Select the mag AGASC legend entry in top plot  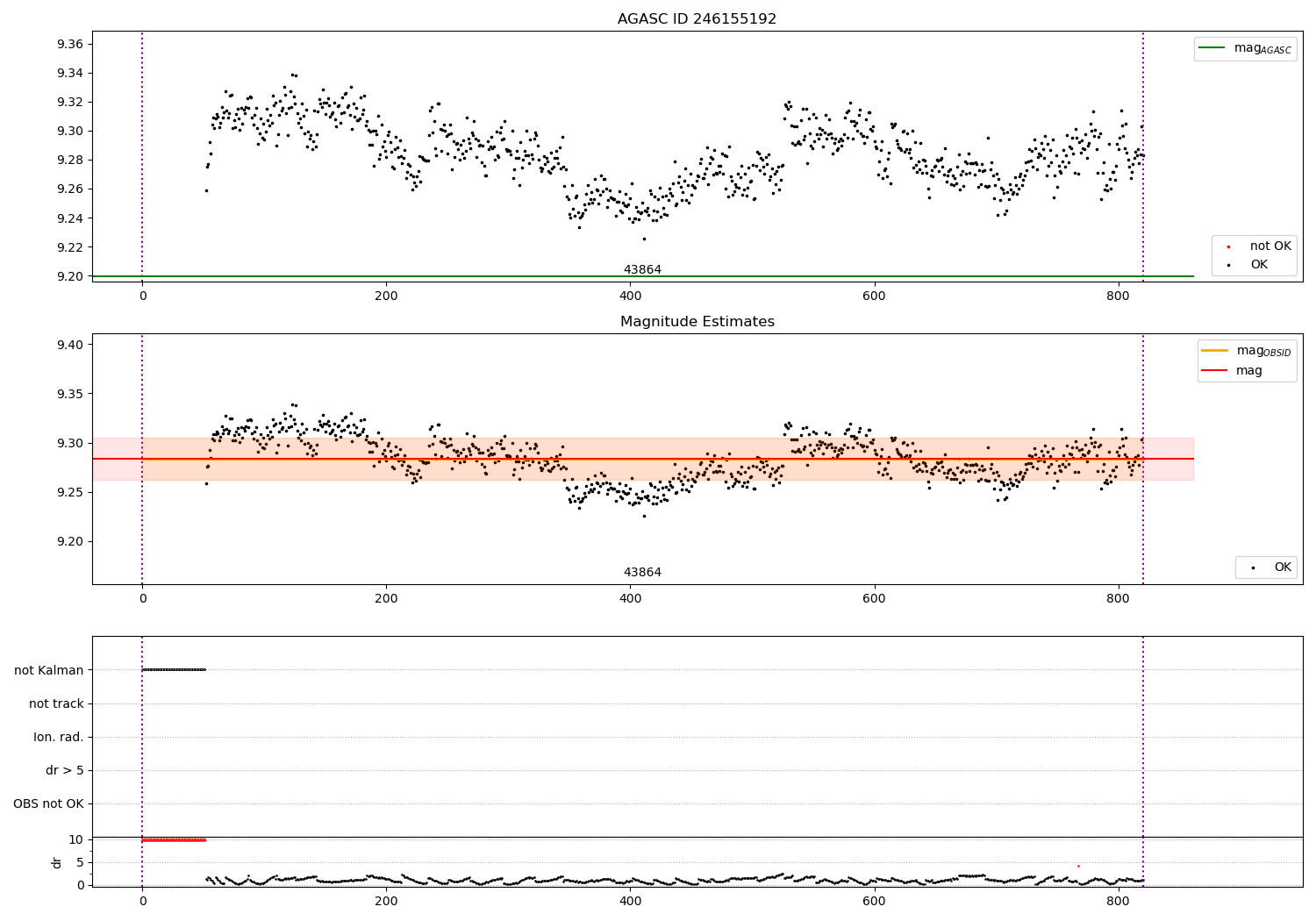[1246, 48]
